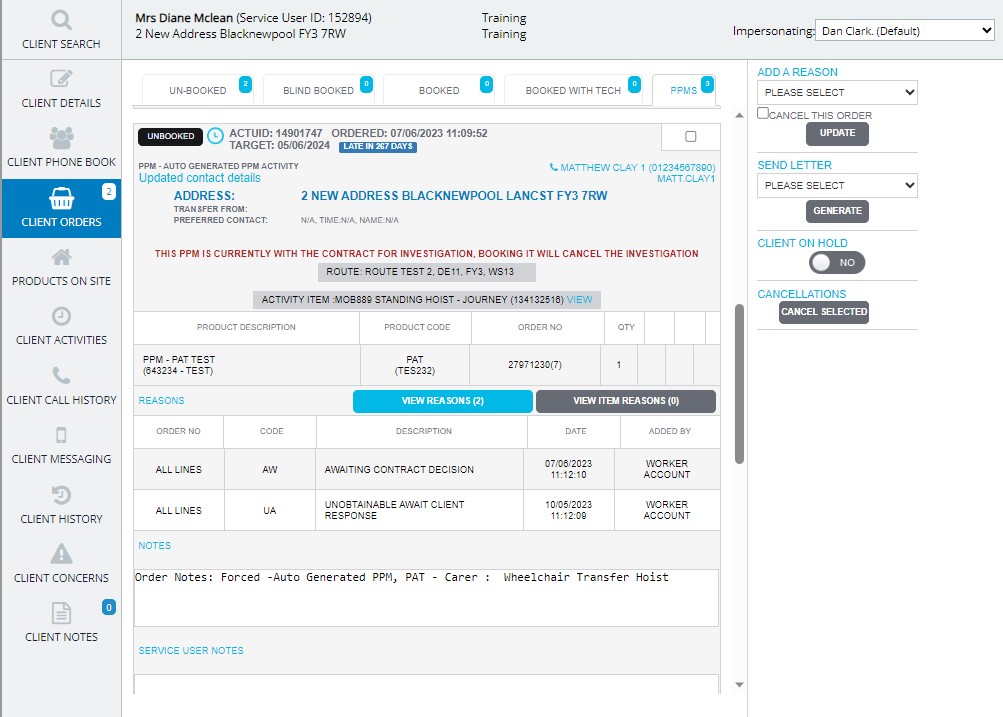
Task: Click the 10/05/2023 11:12:09 date cell
Action: click(x=569, y=510)
